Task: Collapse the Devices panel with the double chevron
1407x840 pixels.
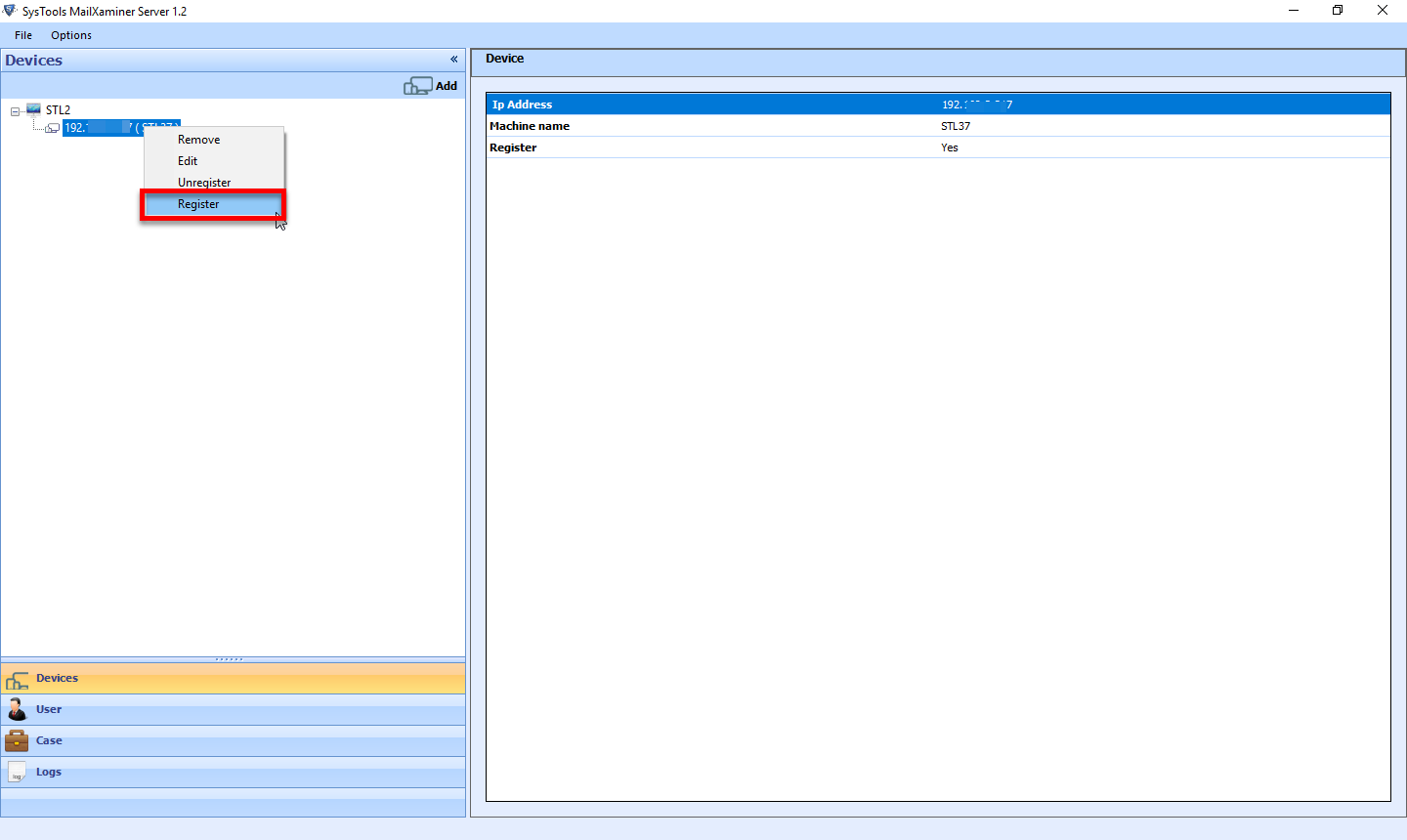Action: click(453, 60)
